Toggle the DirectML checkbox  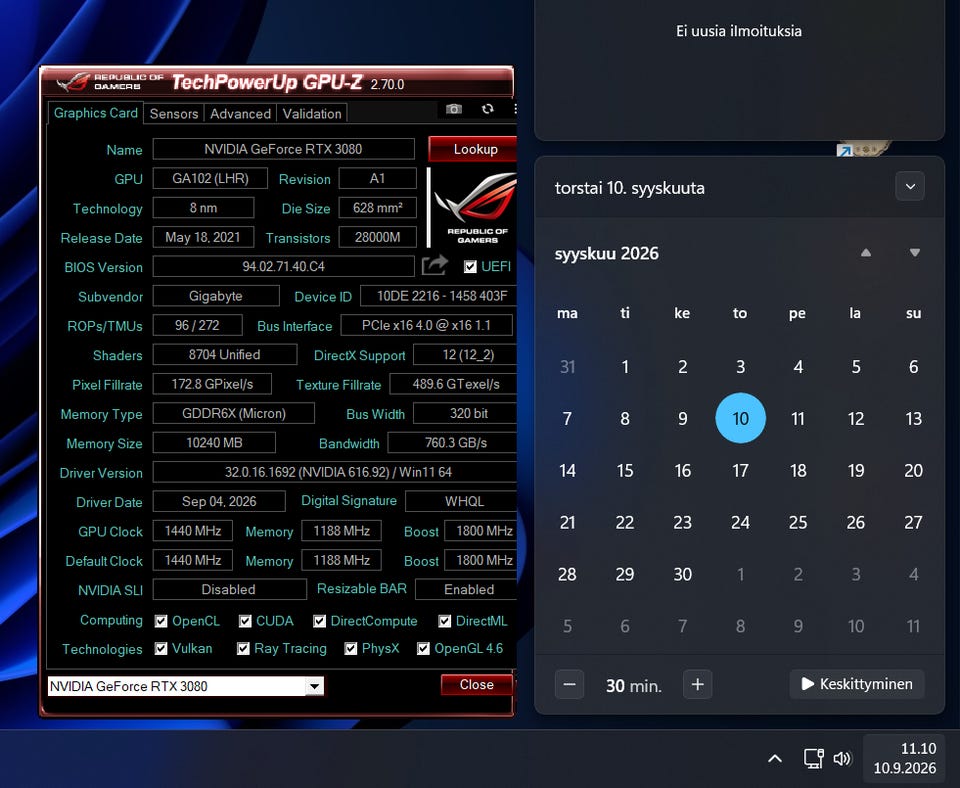[444, 621]
